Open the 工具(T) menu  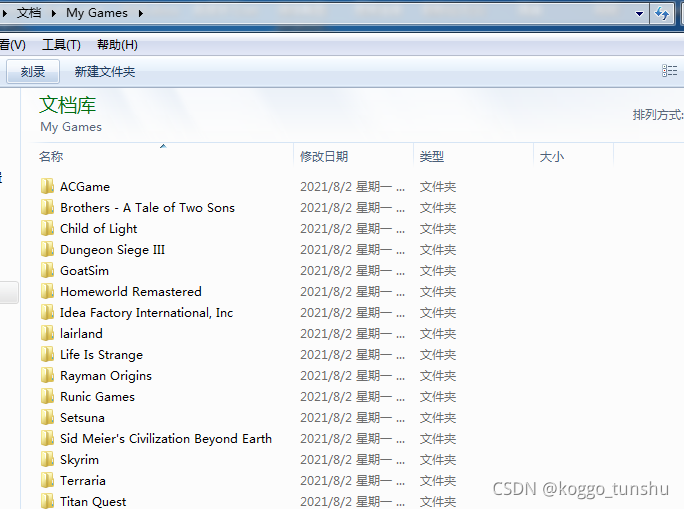(61, 44)
